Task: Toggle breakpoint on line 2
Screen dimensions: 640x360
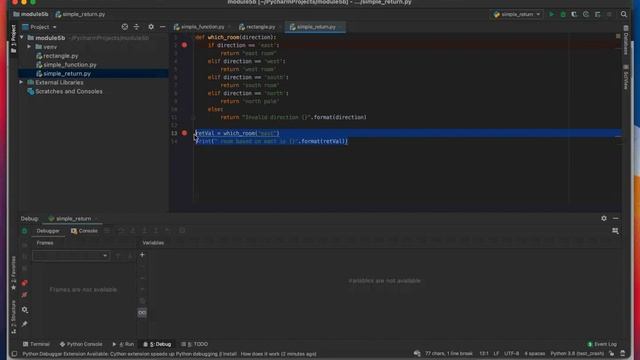Action: click(184, 45)
